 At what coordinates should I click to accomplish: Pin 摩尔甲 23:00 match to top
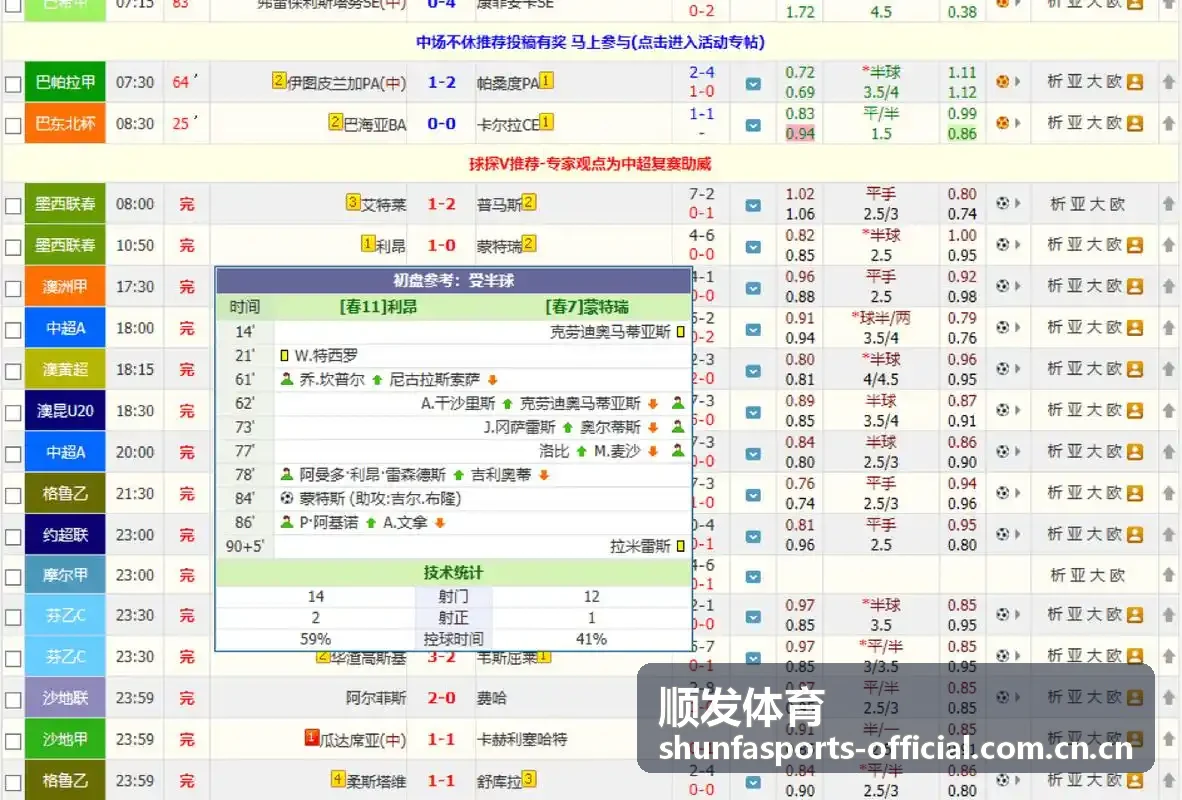click(x=1168, y=575)
